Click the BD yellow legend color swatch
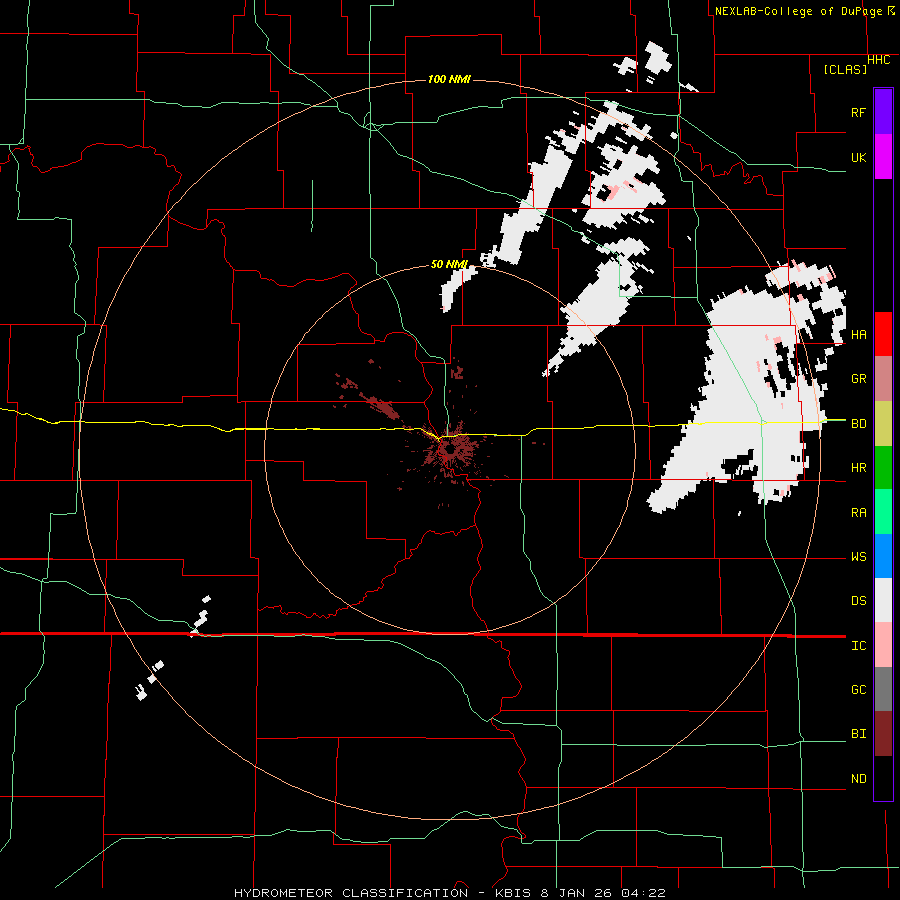The height and width of the screenshot is (900, 900). pos(883,424)
